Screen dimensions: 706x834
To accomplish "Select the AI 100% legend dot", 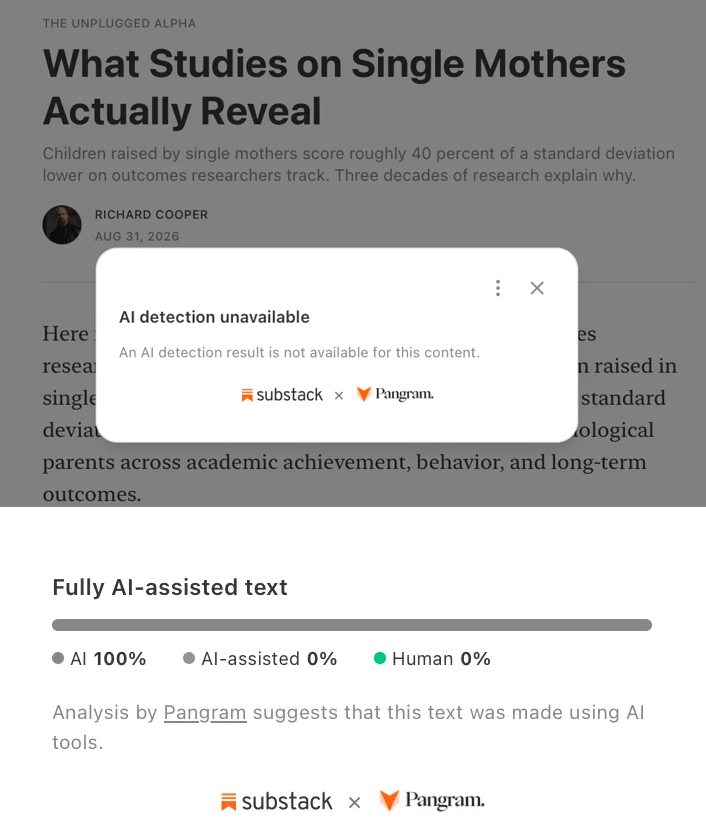I will click(58, 658).
